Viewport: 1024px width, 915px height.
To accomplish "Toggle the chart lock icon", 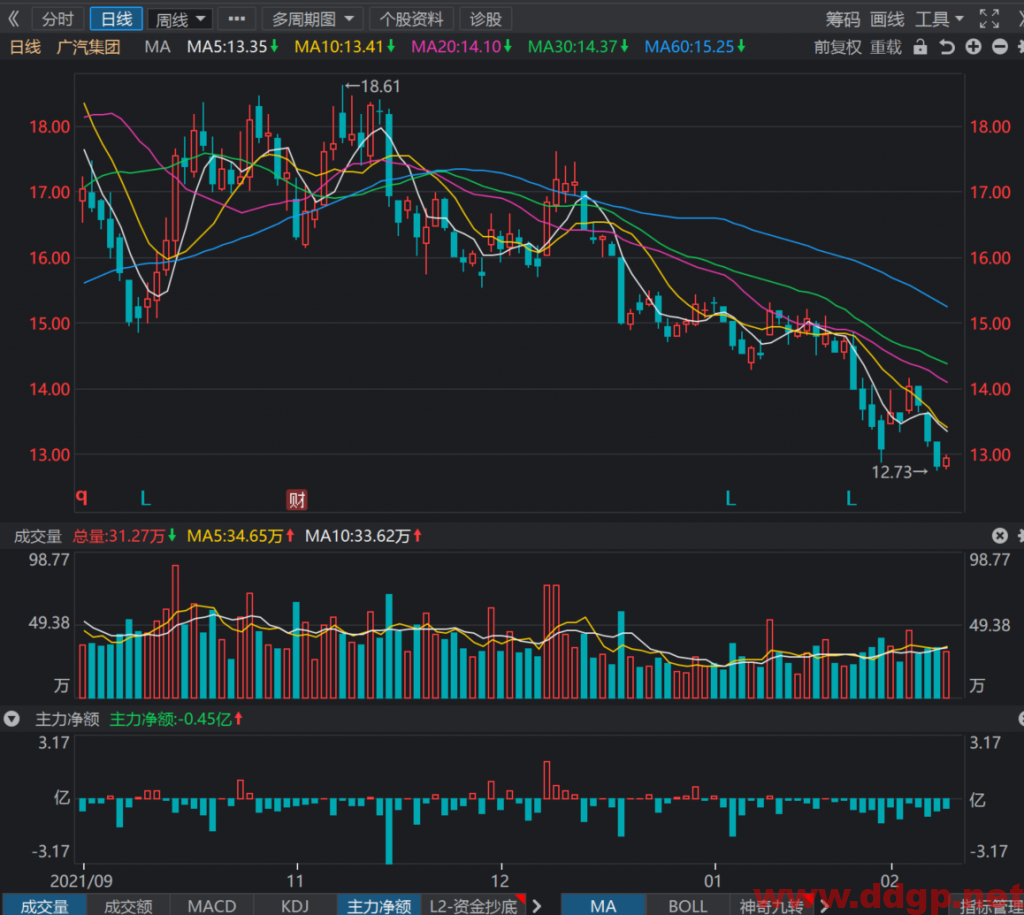I will (x=920, y=47).
